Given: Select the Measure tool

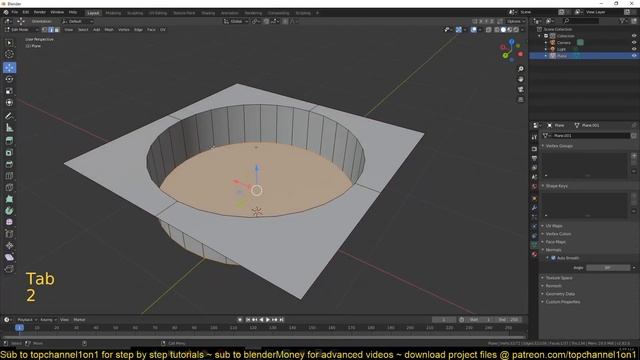Looking at the screenshot, I should pyautogui.click(x=9, y=128).
